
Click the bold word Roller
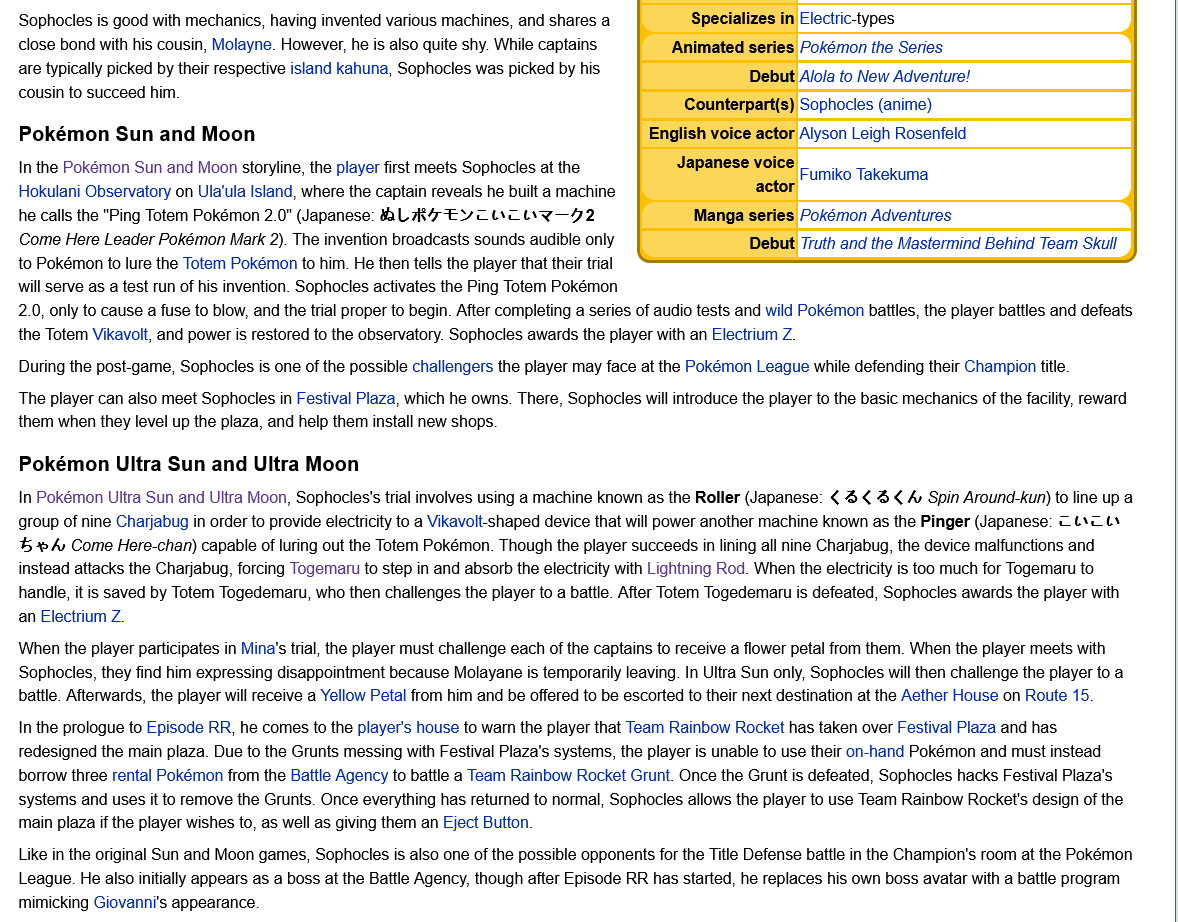click(717, 497)
